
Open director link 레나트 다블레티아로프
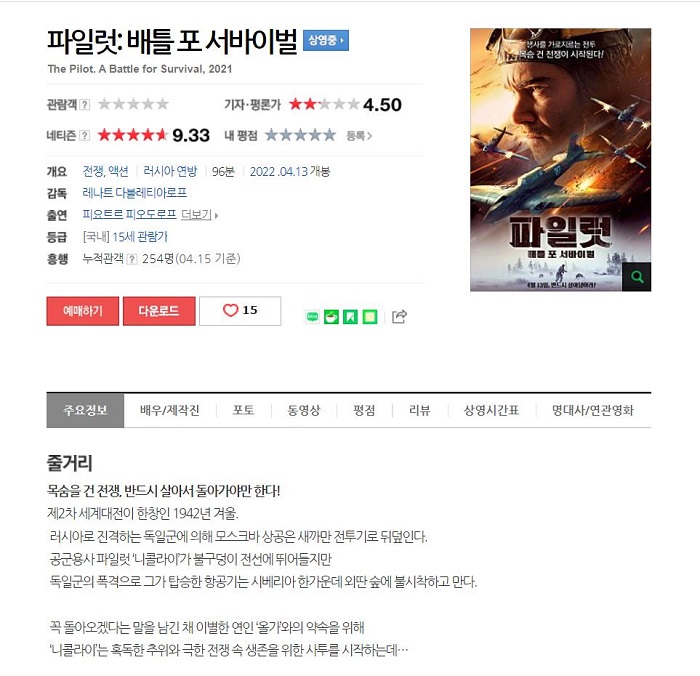134,193
